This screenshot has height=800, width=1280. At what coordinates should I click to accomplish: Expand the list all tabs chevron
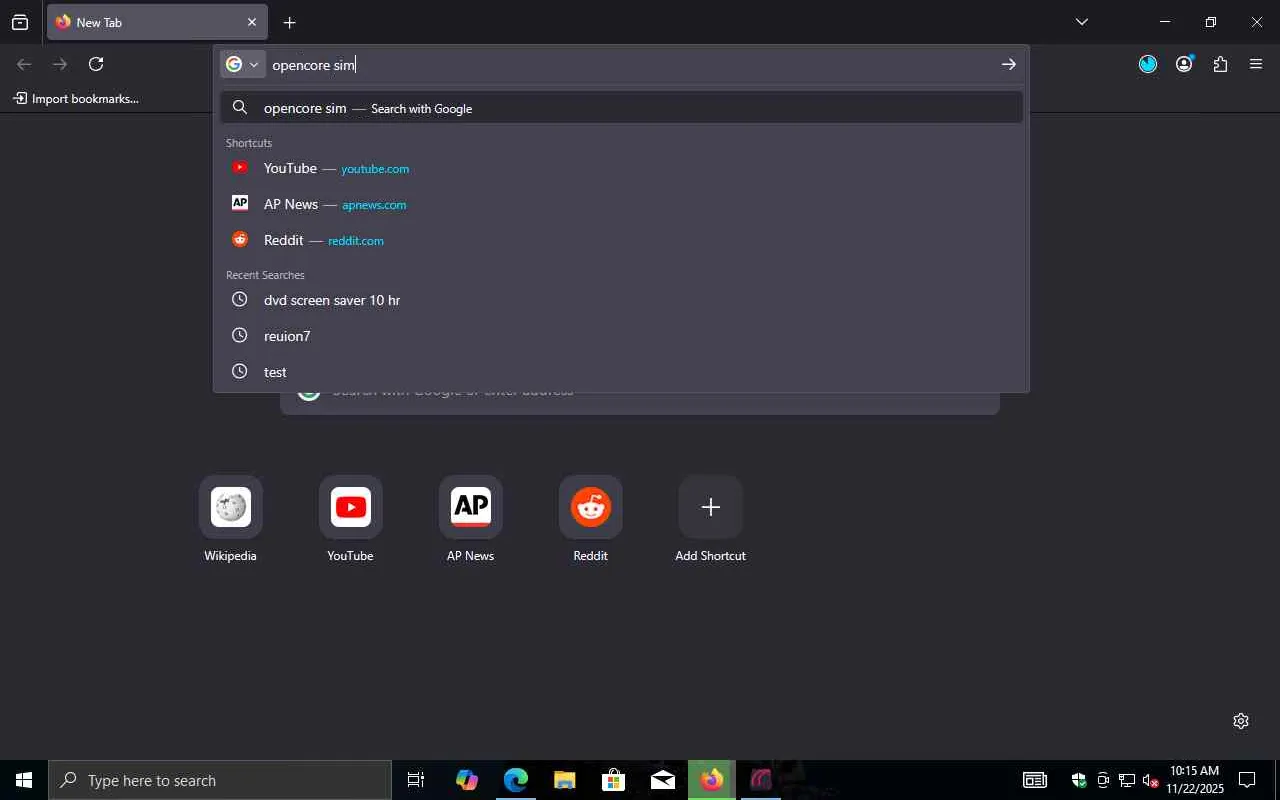point(1081,22)
